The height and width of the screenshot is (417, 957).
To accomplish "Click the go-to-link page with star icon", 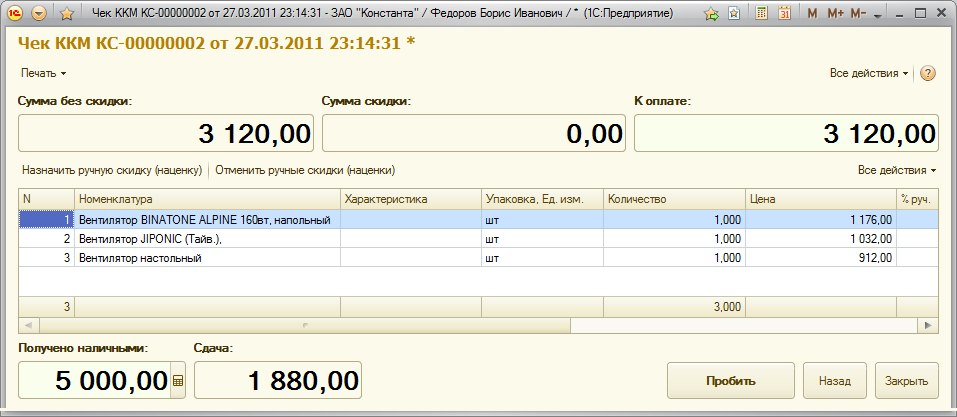I will 735,13.
